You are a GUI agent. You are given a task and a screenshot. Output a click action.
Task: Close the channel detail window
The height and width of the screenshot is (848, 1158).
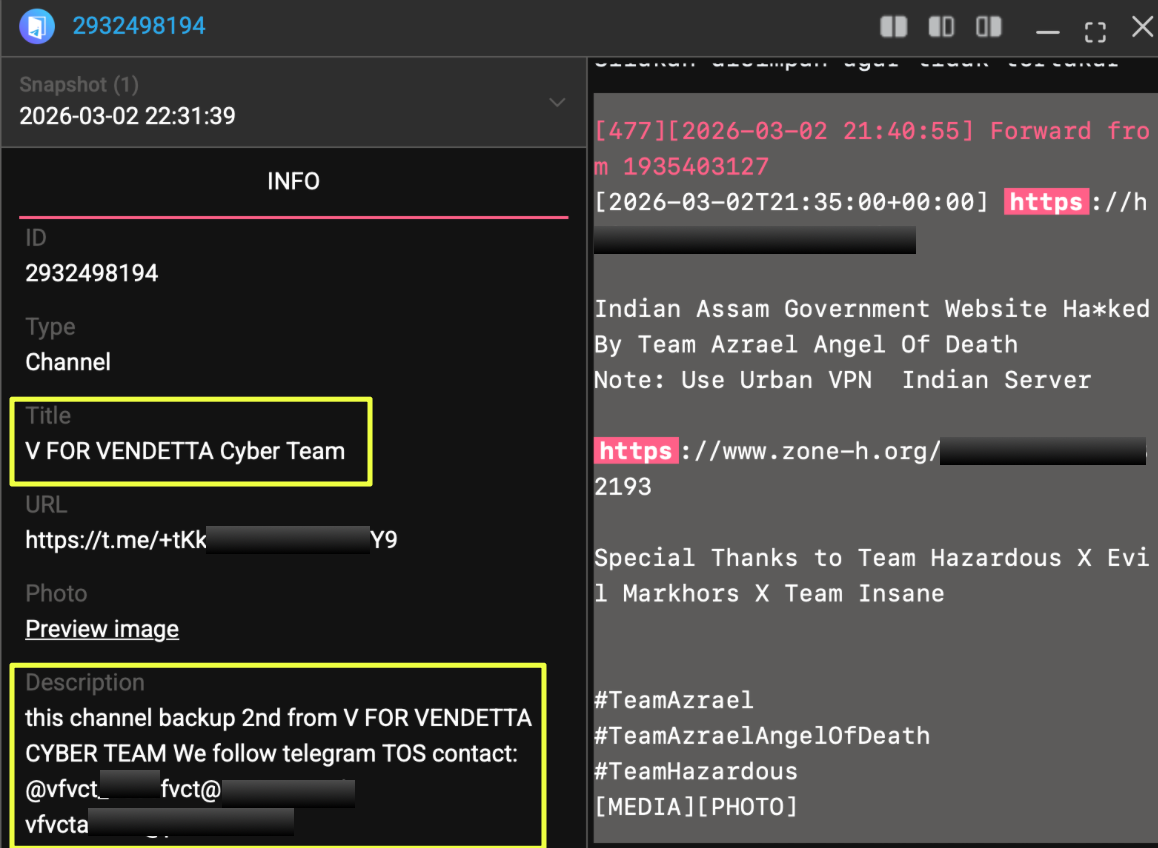pos(1141,27)
